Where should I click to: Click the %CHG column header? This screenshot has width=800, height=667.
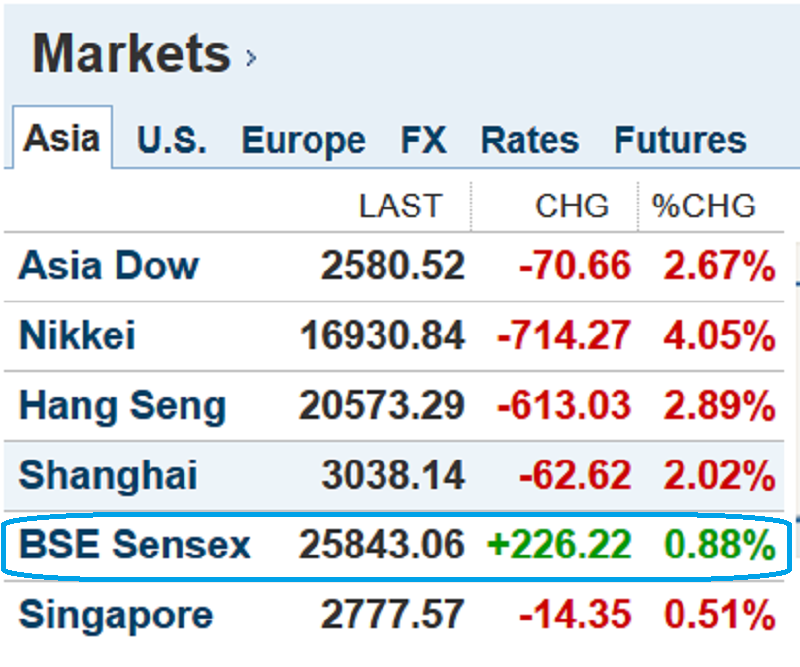coord(703,206)
